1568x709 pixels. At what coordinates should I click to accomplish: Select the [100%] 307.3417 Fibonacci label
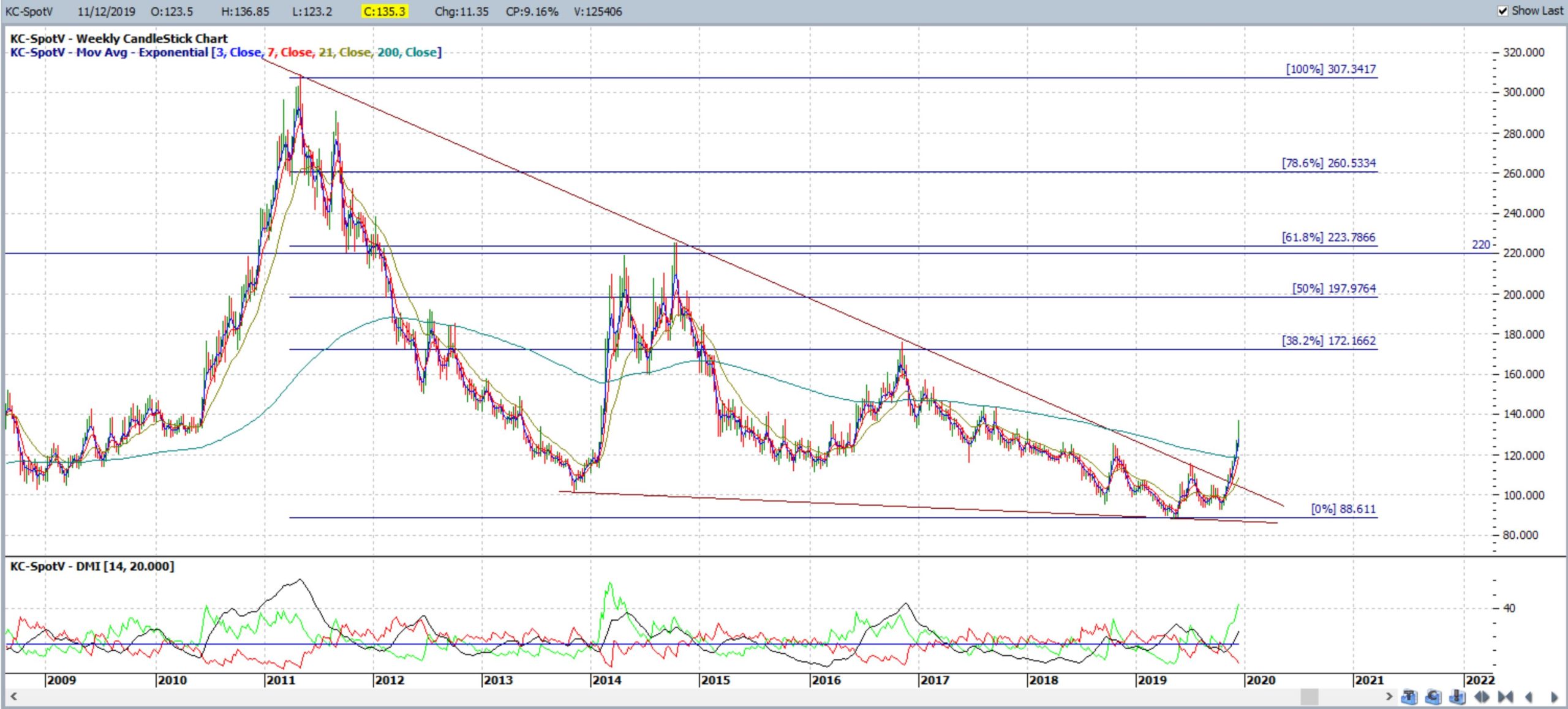(x=1330, y=69)
